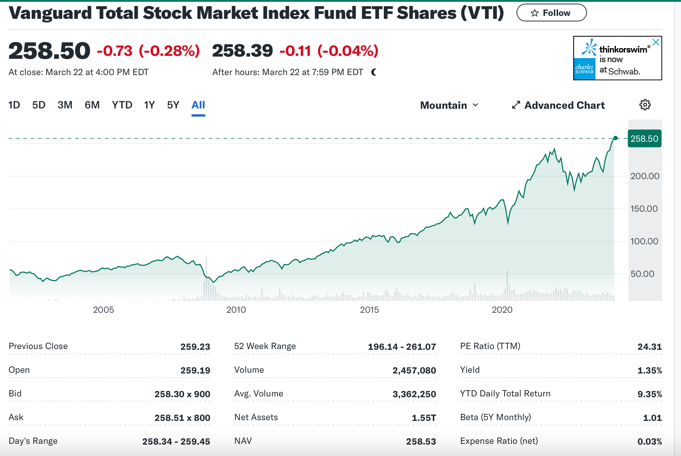
Task: Click the 258.50 current price chart label
Action: click(x=645, y=139)
